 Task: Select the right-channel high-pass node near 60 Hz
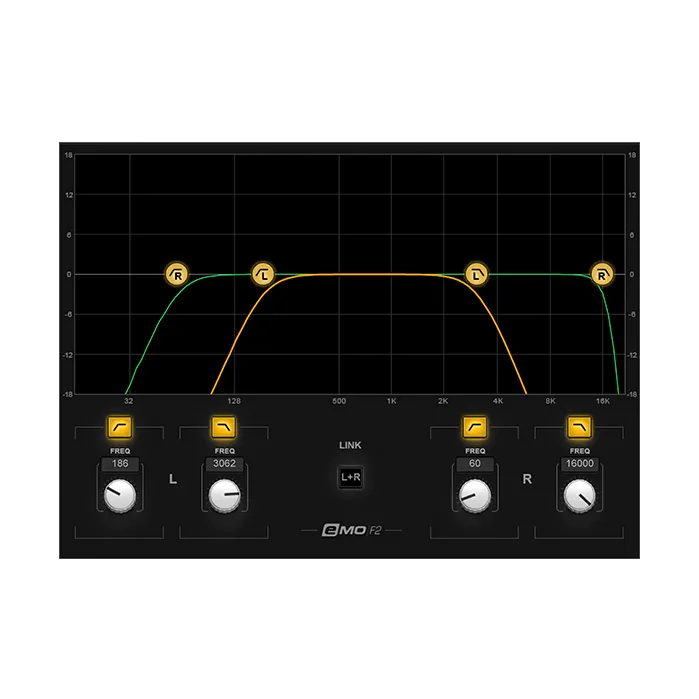177,274
